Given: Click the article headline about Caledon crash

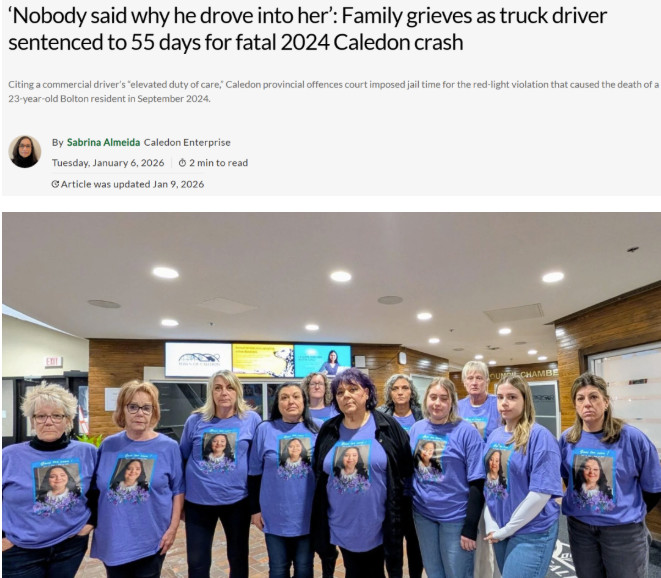Looking at the screenshot, I should point(308,29).
